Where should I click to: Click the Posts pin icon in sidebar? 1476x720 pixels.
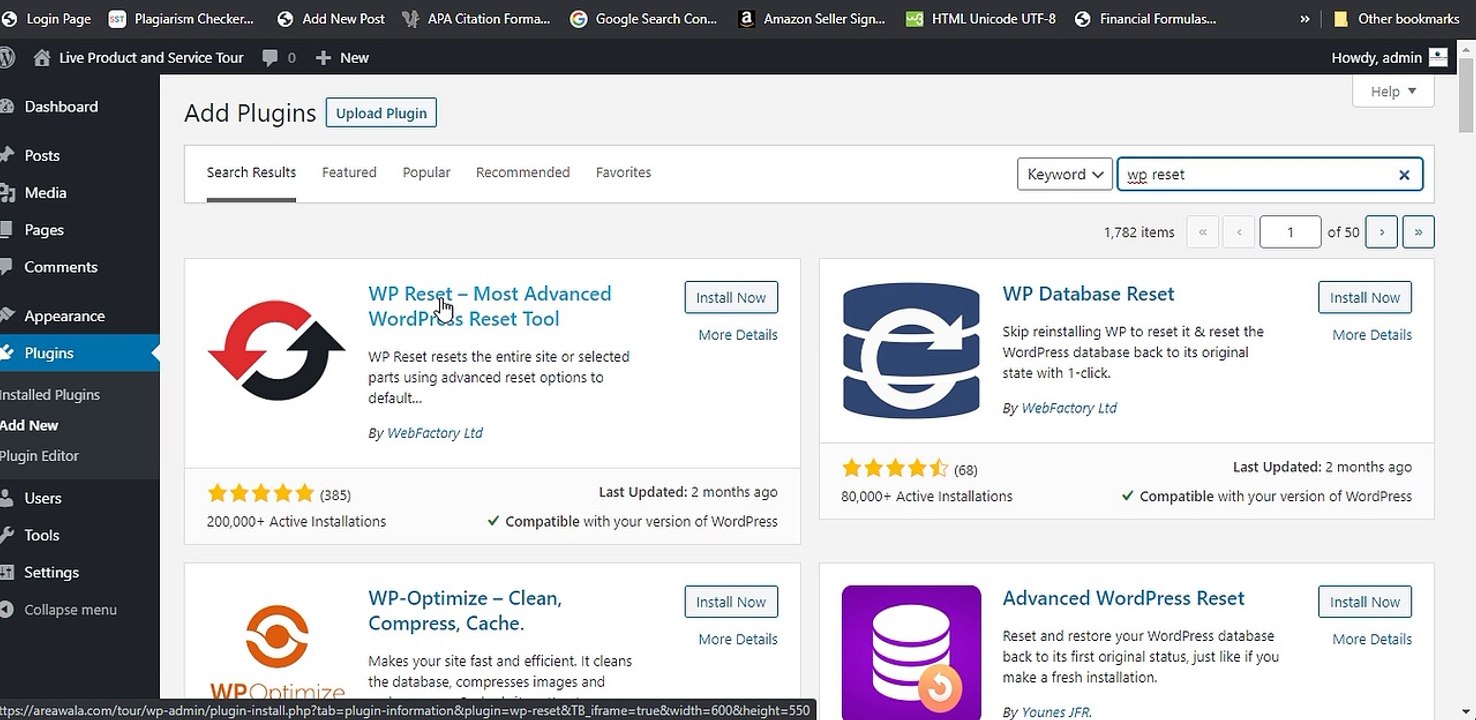[x=7, y=155]
